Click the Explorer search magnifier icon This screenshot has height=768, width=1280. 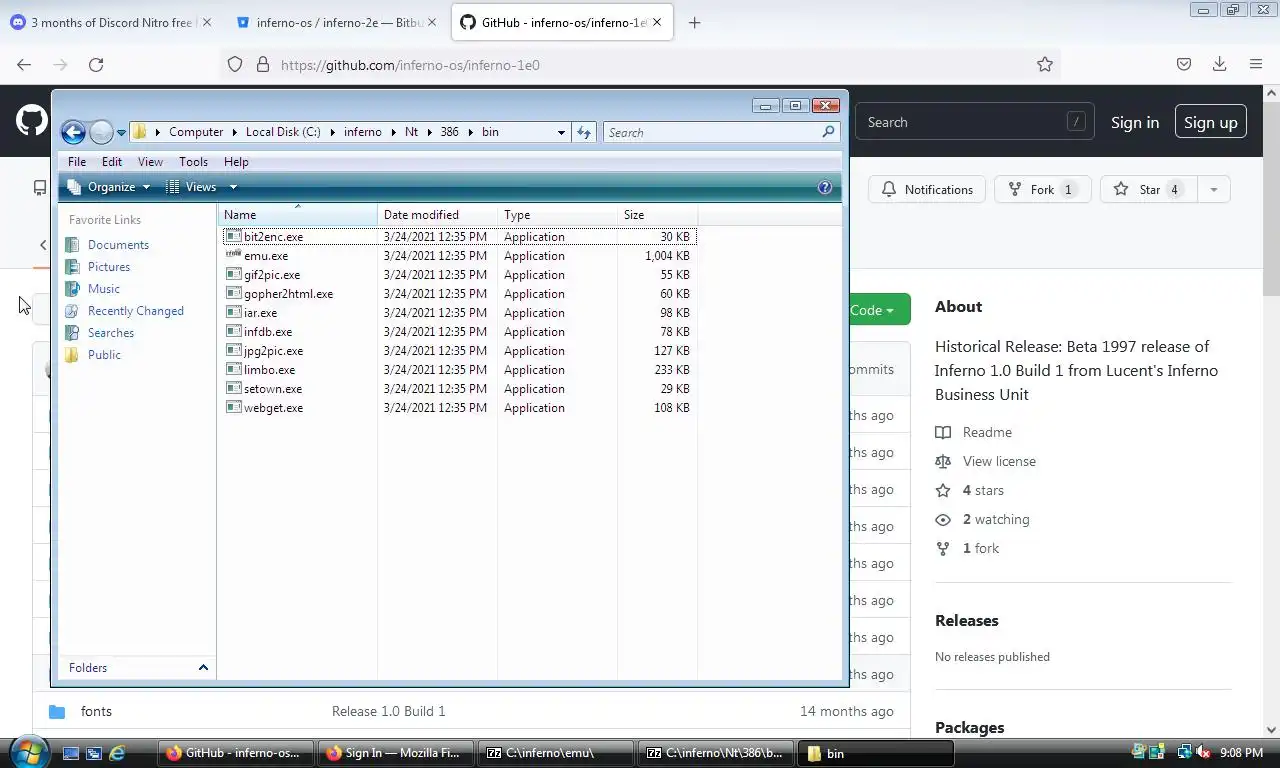[x=828, y=132]
